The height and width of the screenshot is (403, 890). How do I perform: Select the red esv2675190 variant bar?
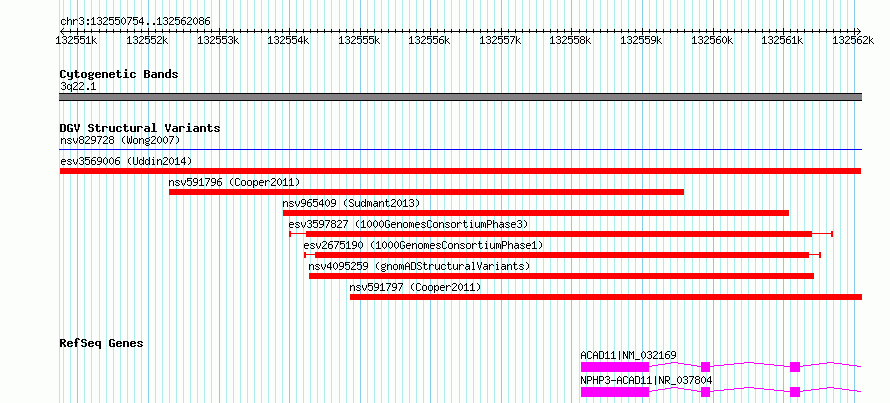(x=562, y=255)
